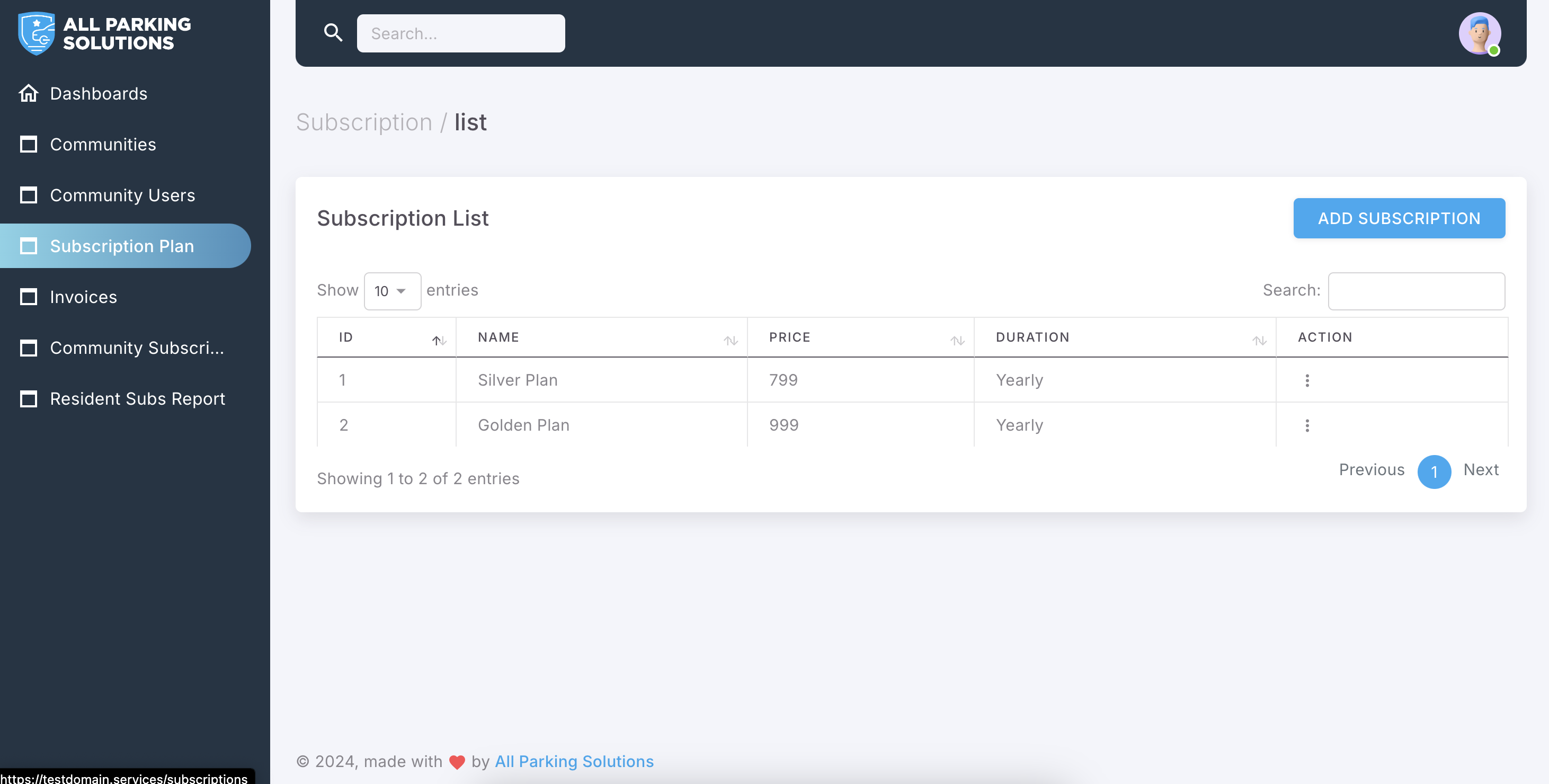1549x784 pixels.
Task: Go to Community Users menu item
Action: point(122,195)
